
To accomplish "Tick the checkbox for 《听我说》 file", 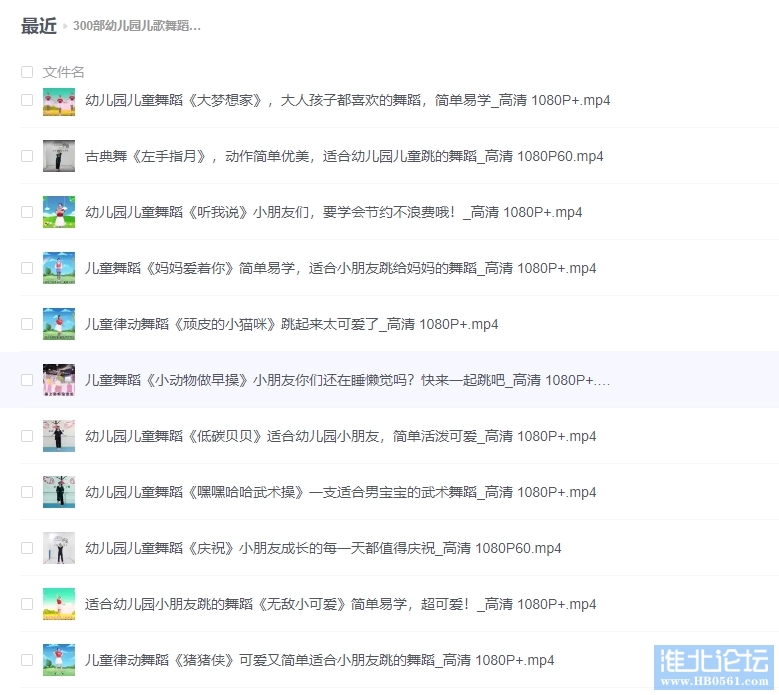I will coord(27,212).
